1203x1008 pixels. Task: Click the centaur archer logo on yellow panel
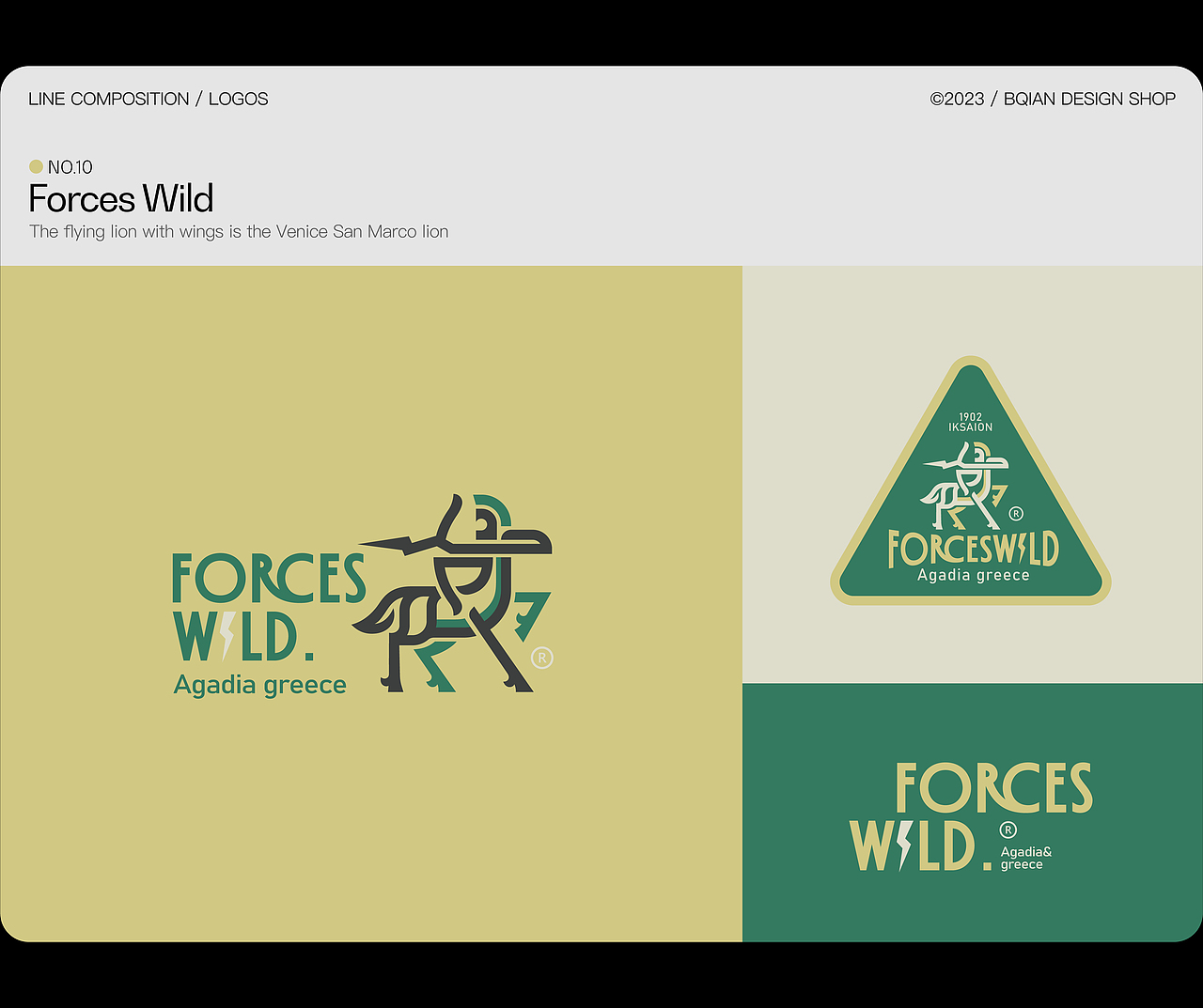(x=453, y=594)
